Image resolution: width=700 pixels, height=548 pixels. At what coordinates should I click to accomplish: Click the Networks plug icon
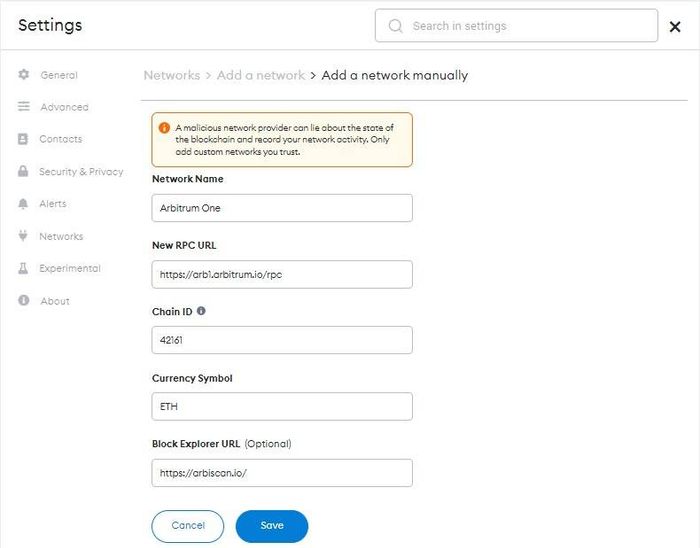(x=23, y=235)
